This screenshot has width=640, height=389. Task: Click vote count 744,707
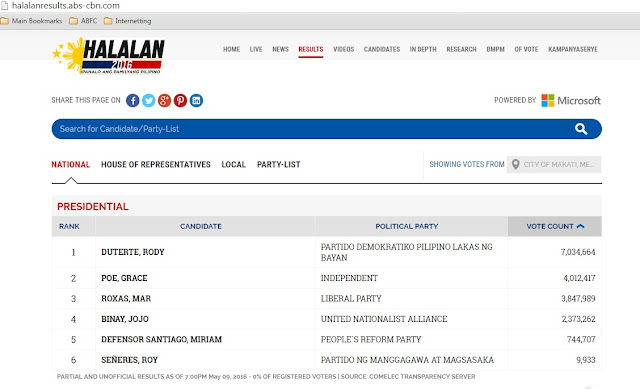[x=581, y=340]
